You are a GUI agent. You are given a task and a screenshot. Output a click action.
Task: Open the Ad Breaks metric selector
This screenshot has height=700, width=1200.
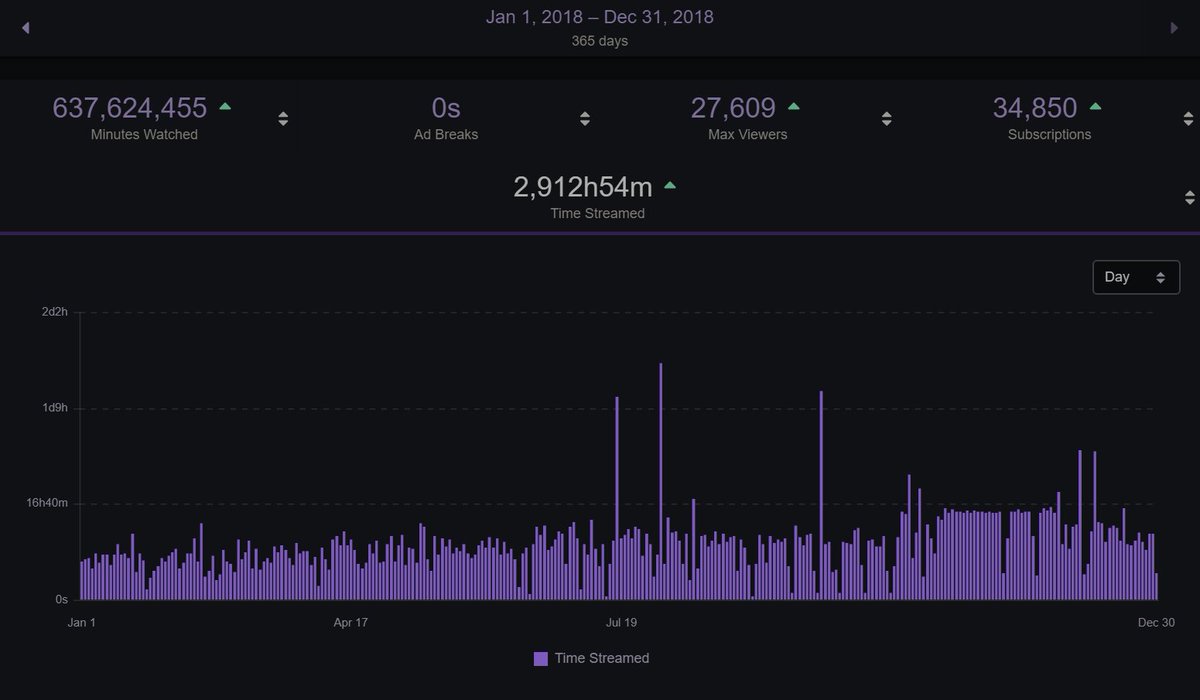(x=585, y=119)
